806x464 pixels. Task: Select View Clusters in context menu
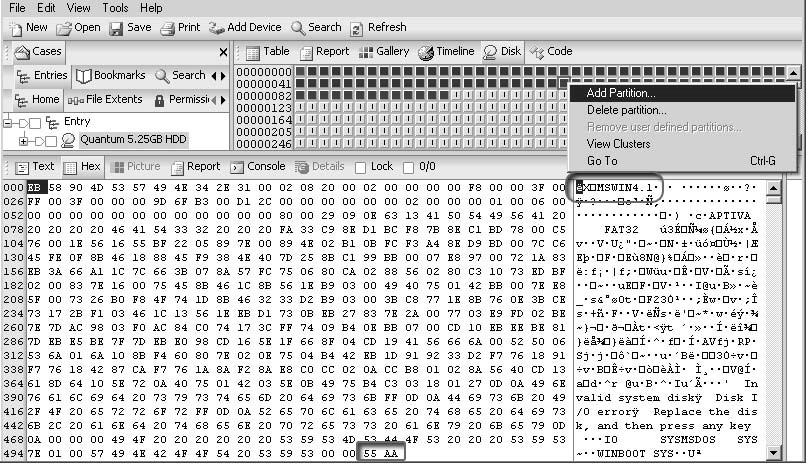pyautogui.click(x=618, y=144)
